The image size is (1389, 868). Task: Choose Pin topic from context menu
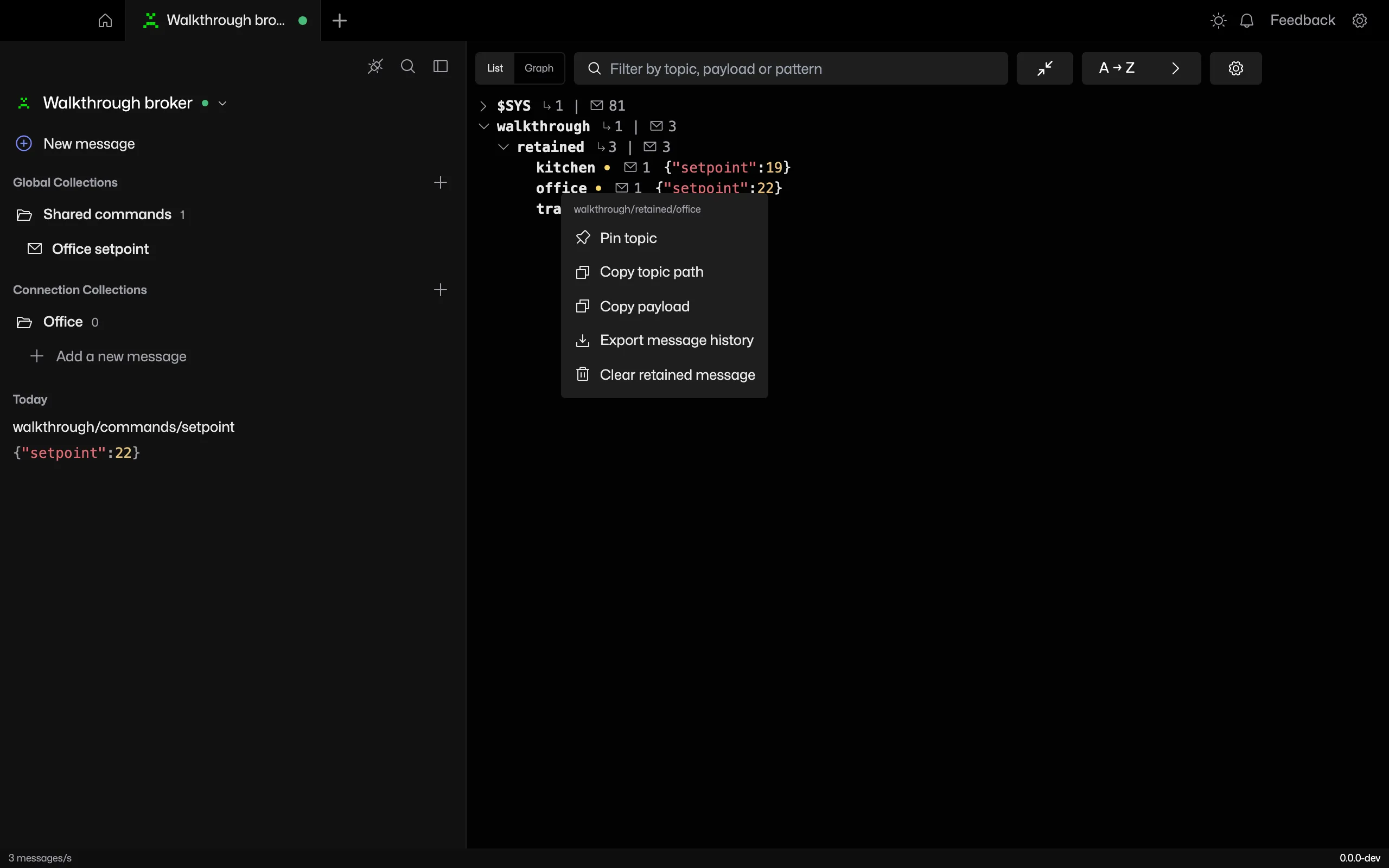coord(664,238)
